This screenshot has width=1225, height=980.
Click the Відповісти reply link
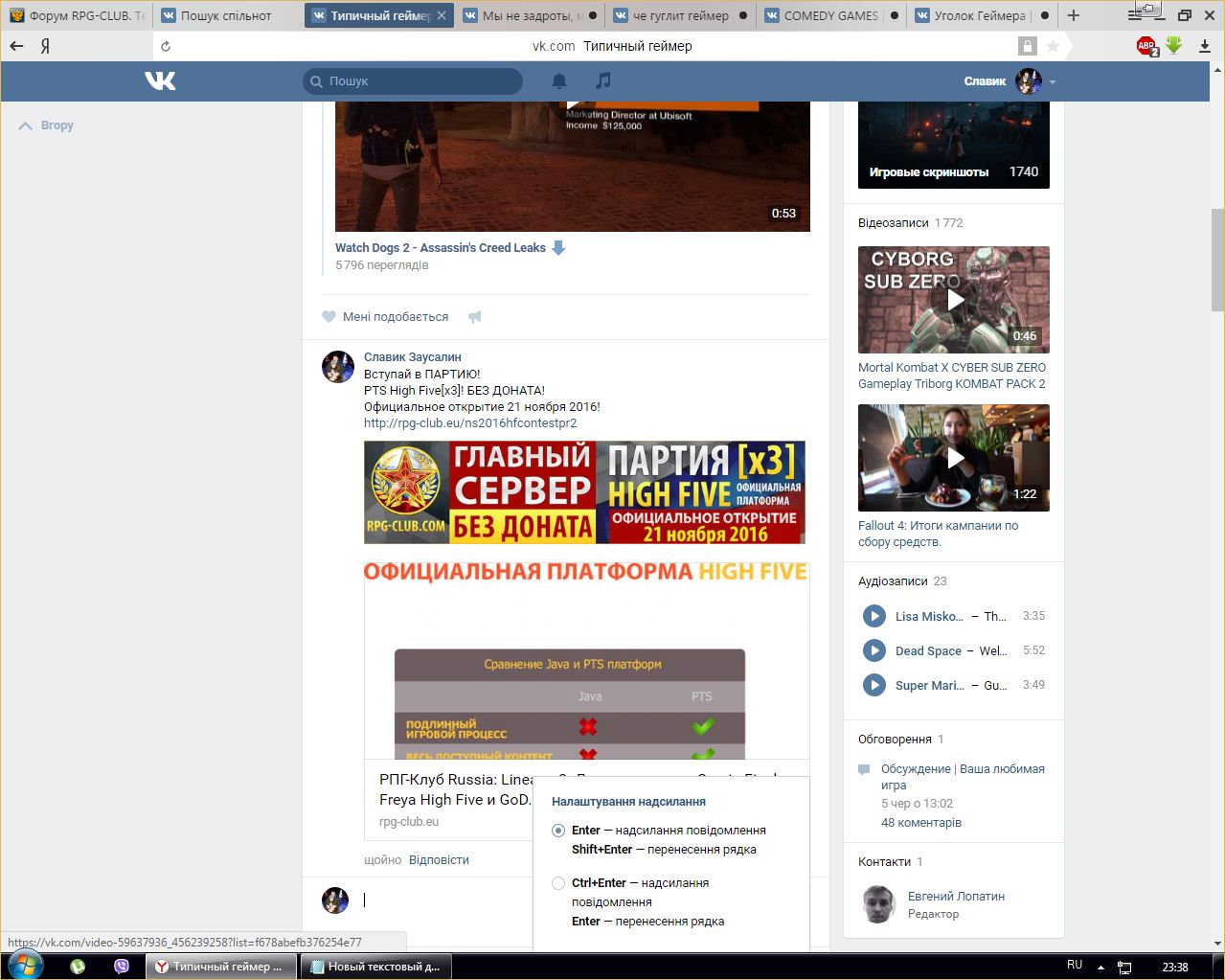pyautogui.click(x=439, y=860)
